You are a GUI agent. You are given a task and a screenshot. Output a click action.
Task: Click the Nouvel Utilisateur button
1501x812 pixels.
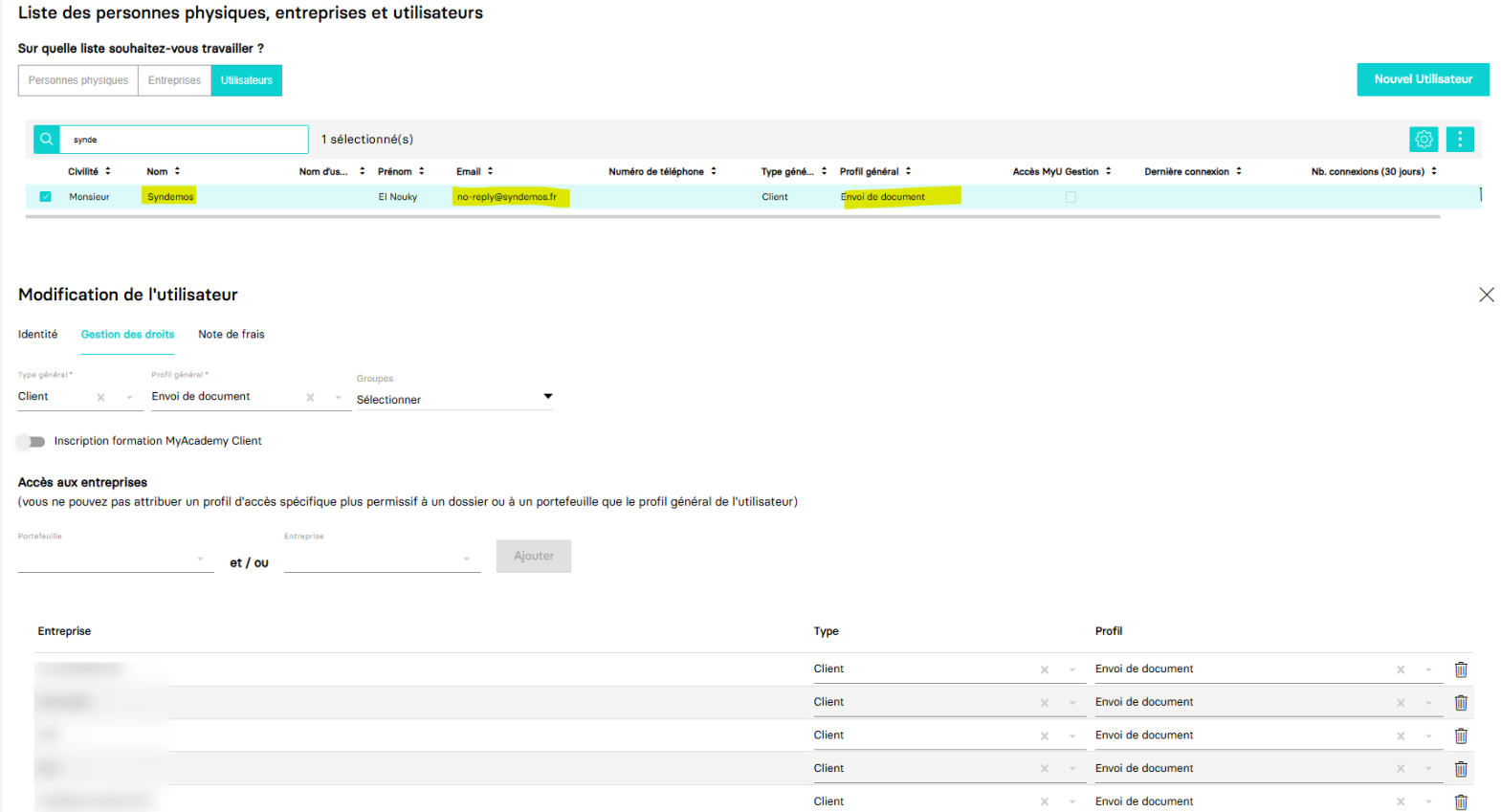pyautogui.click(x=1423, y=79)
